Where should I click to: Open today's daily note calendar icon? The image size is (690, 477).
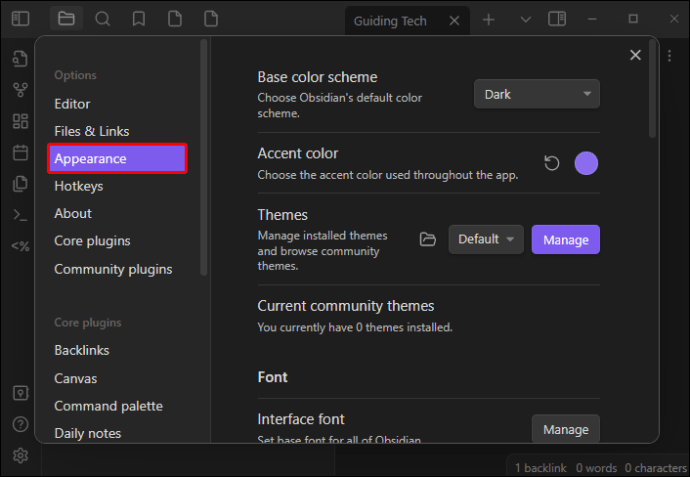[x=20, y=153]
